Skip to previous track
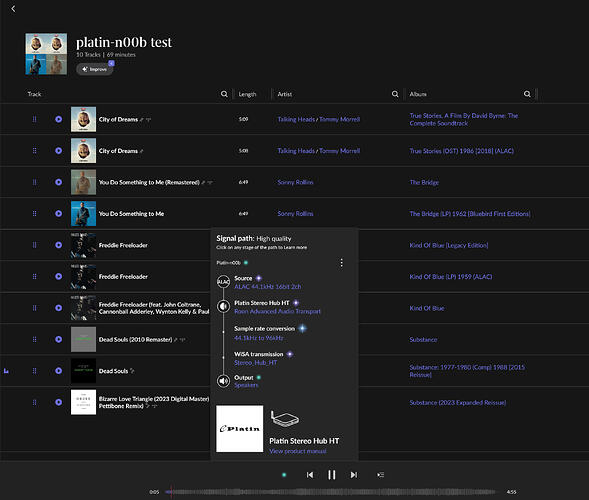This screenshot has height=500, width=589. tap(310, 475)
